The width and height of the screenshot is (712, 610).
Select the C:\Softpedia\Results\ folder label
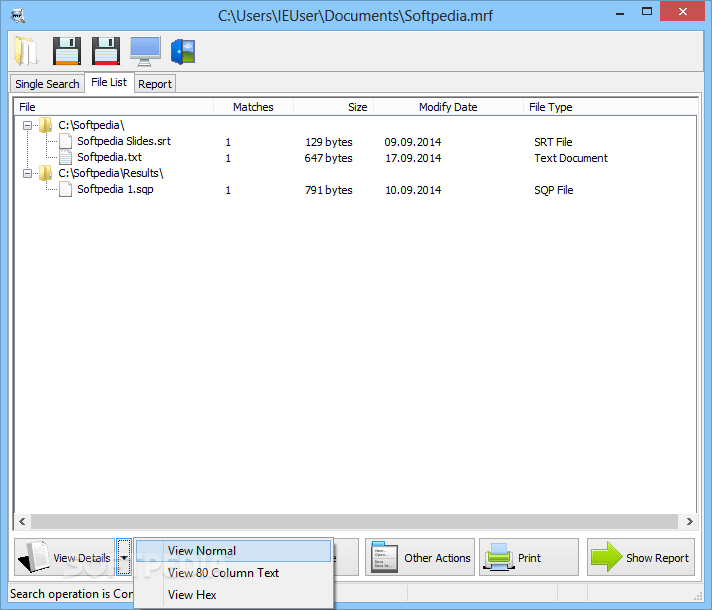coord(111,173)
